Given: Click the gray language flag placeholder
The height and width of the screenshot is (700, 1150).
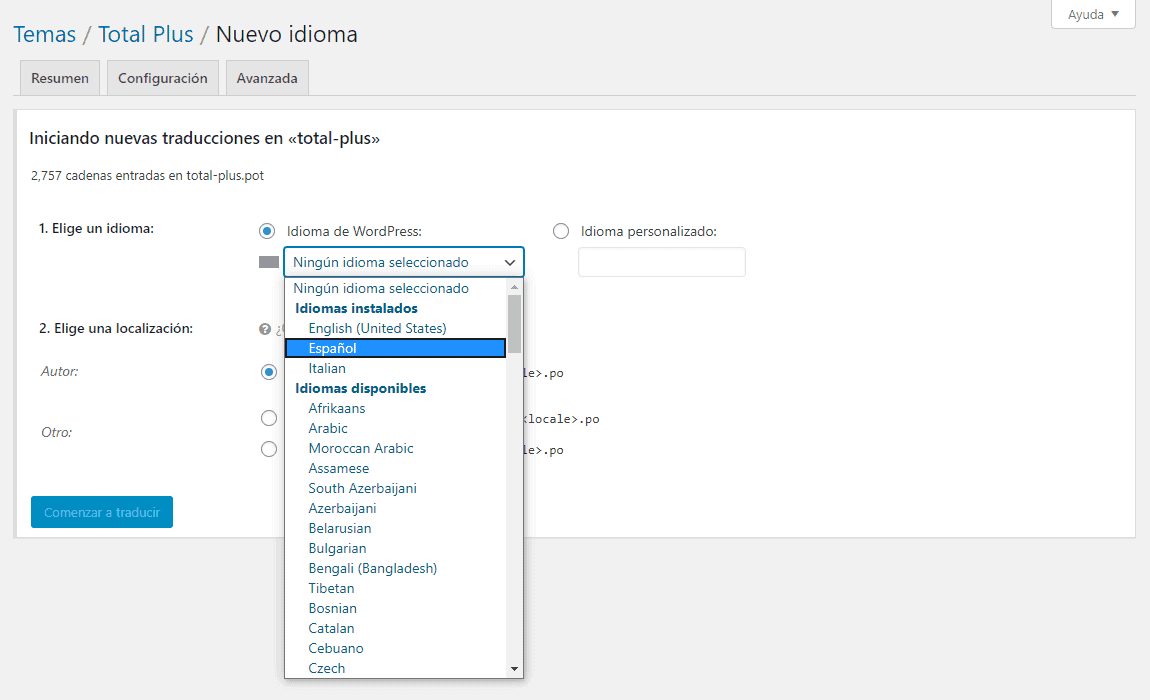Looking at the screenshot, I should [268, 262].
